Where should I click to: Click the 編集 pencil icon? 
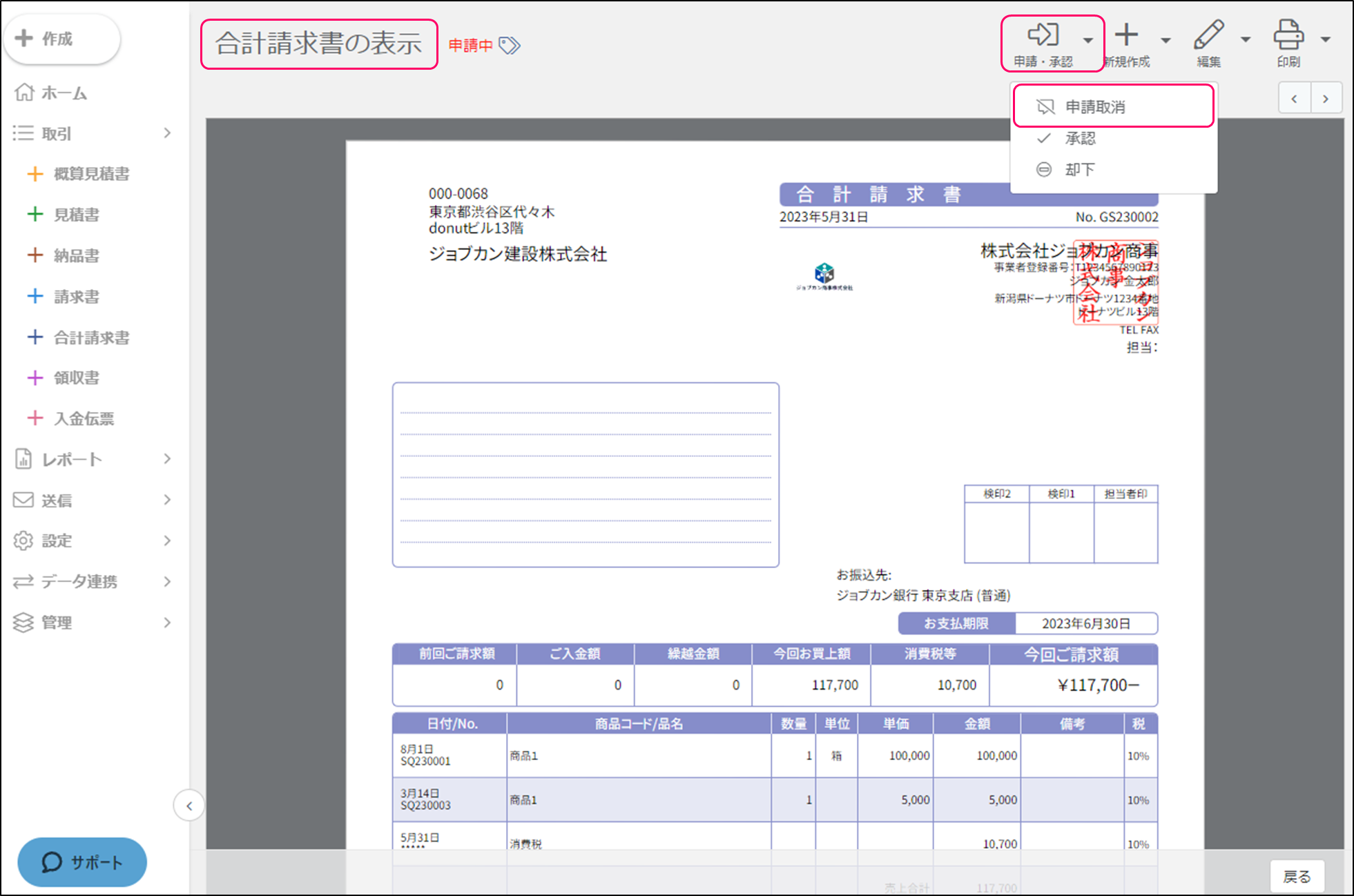coord(1208,35)
